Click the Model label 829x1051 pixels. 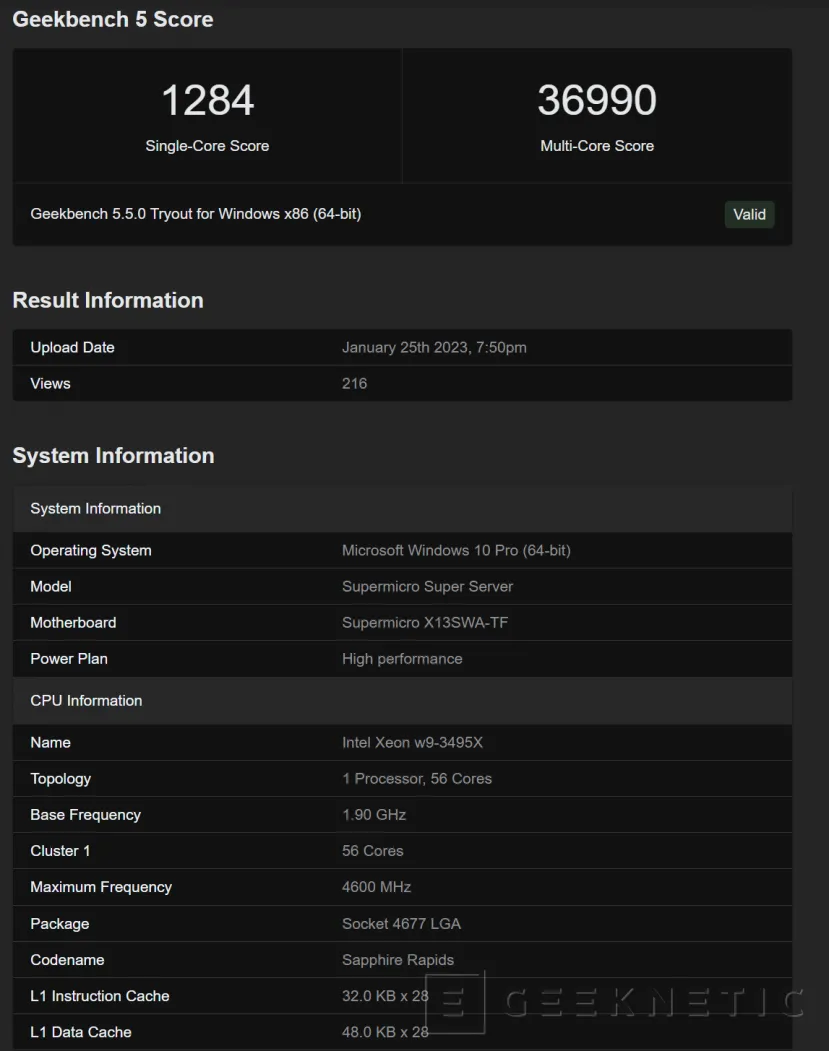[x=51, y=586]
